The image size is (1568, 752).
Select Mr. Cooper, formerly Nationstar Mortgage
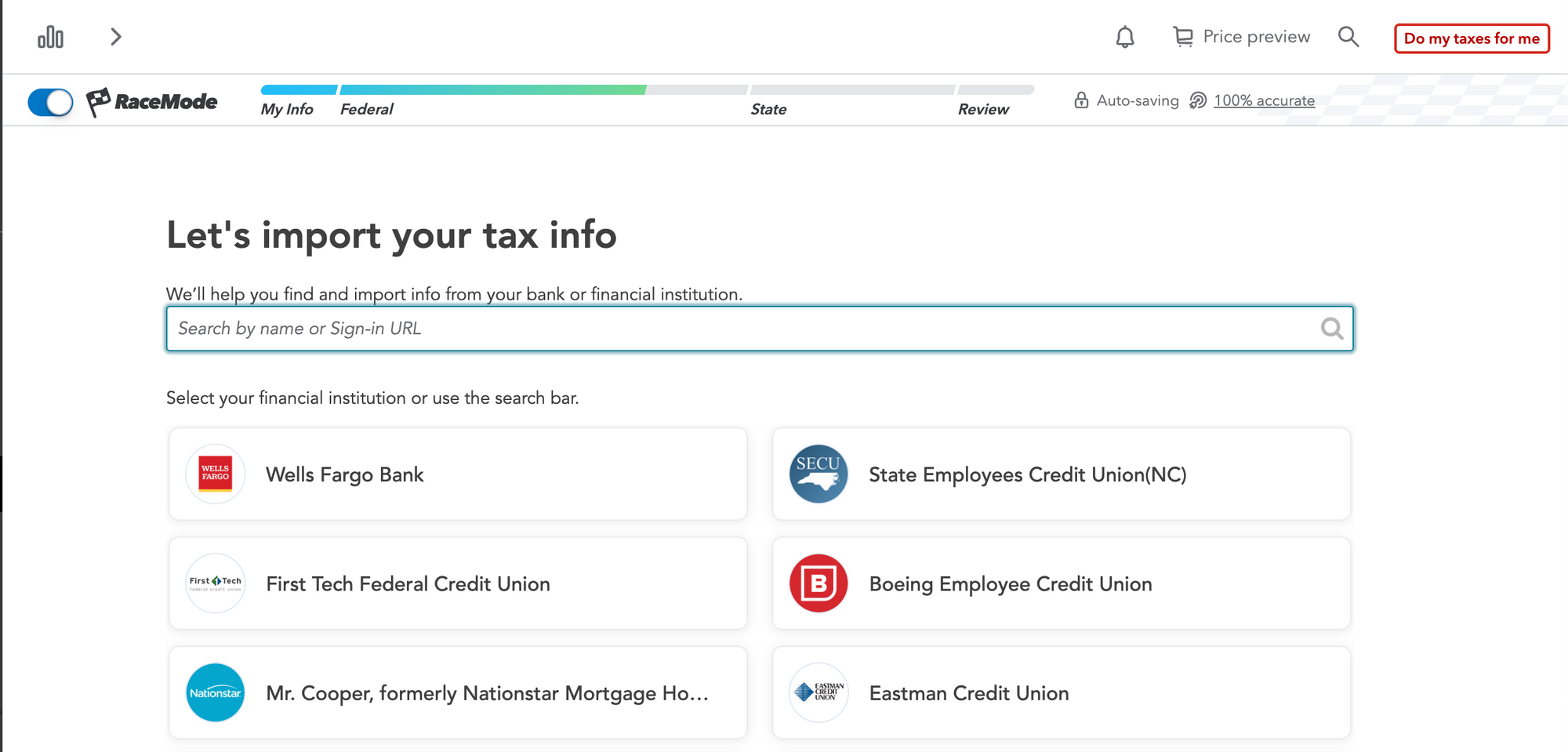(x=458, y=692)
